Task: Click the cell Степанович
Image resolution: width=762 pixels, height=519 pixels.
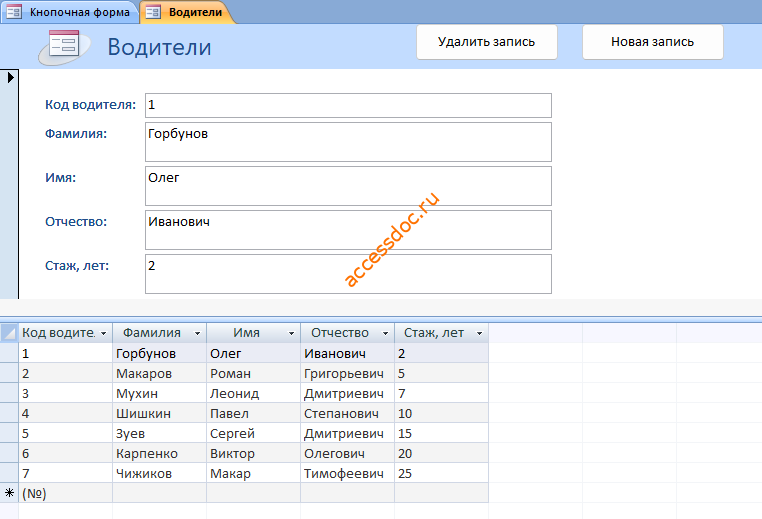Action: point(347,413)
